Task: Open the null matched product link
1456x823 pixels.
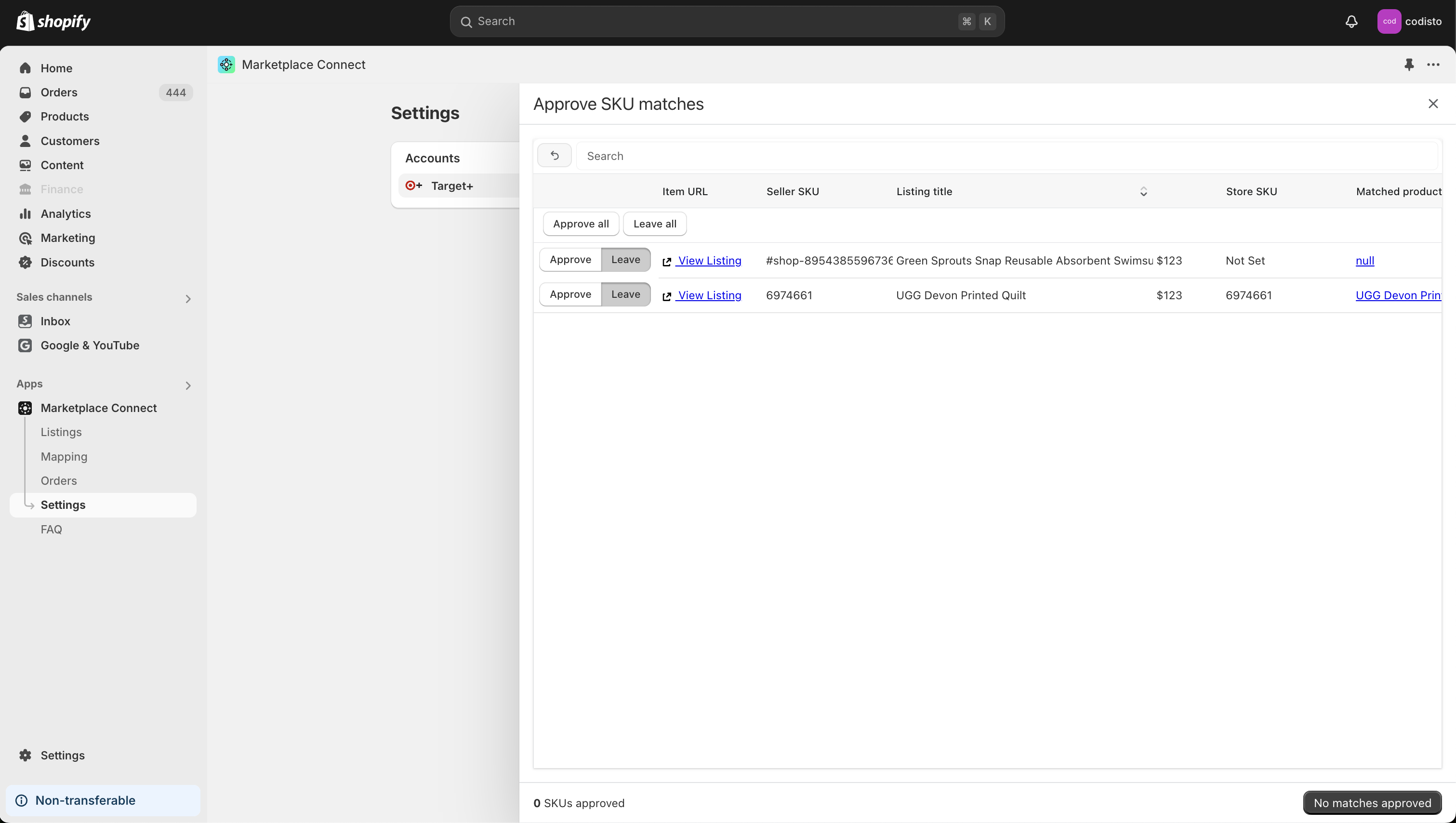Action: 1365,261
